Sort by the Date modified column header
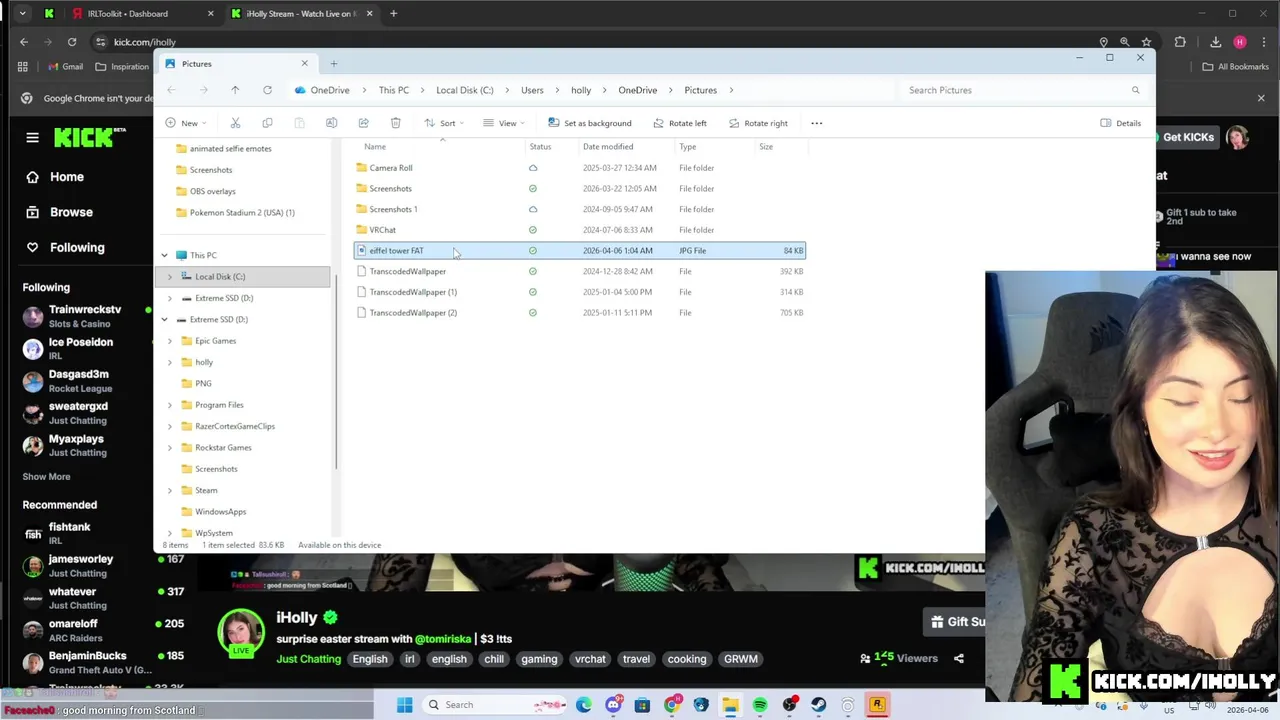 click(x=607, y=147)
